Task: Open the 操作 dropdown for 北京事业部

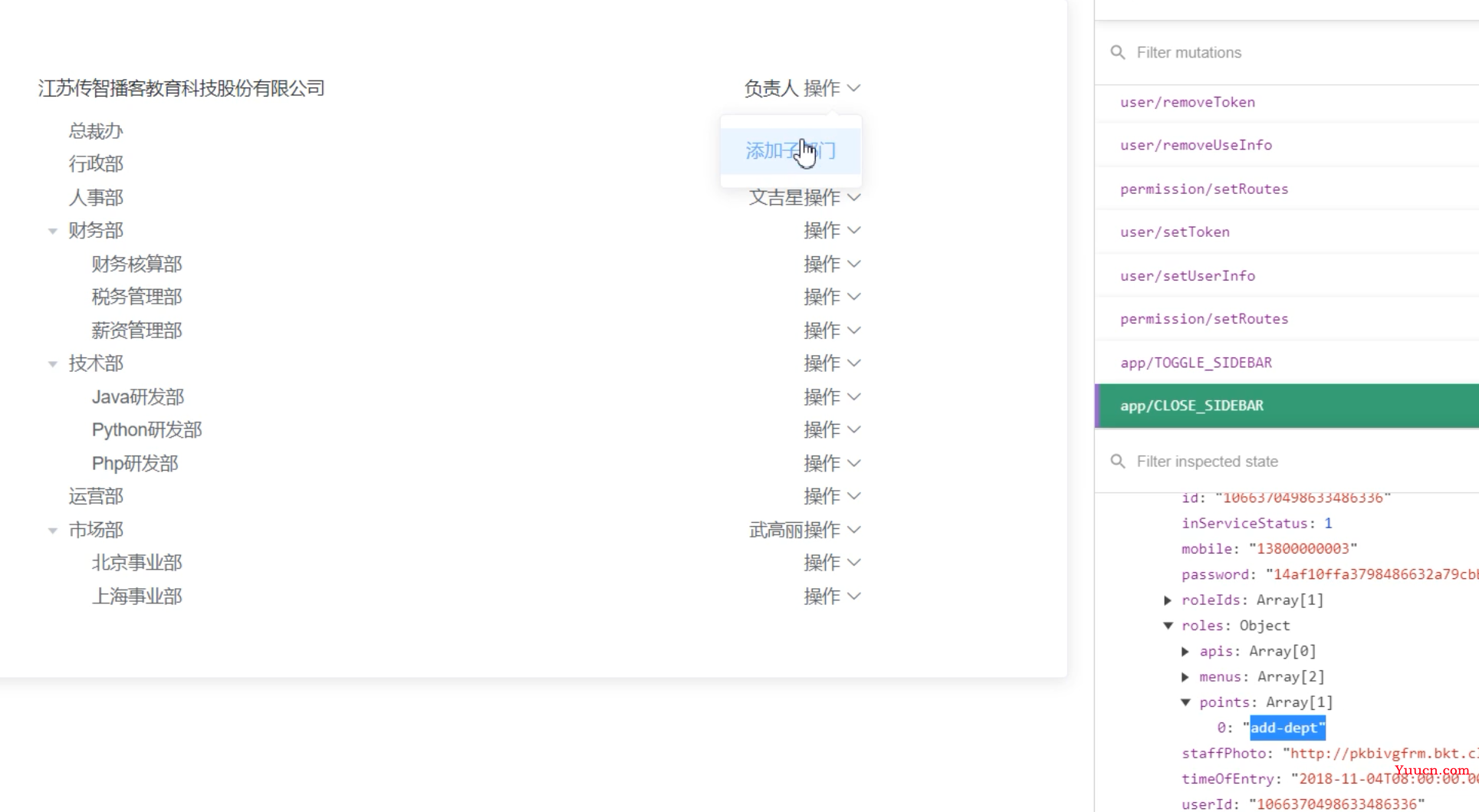Action: click(x=832, y=562)
